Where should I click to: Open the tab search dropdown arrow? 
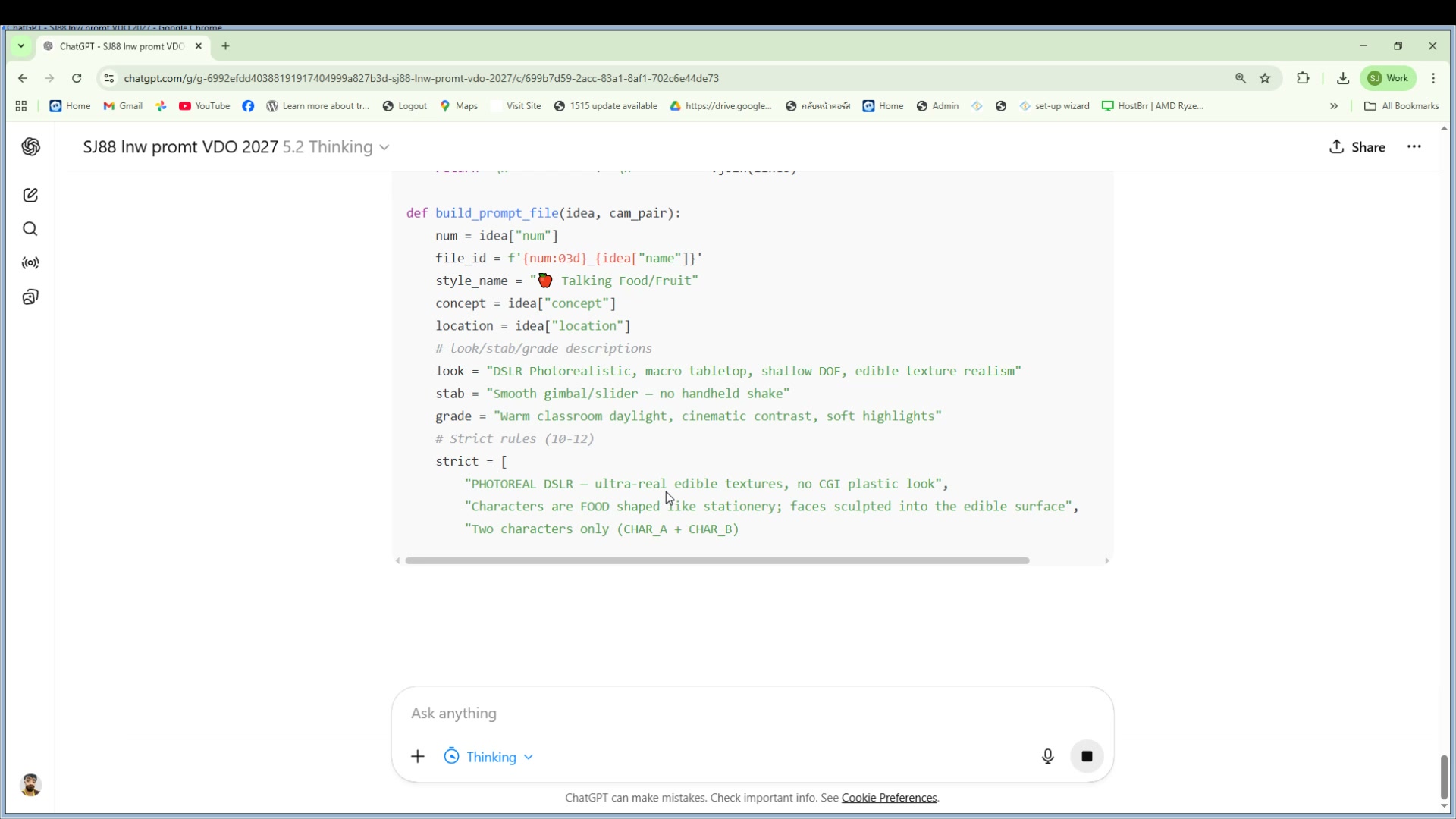20,46
